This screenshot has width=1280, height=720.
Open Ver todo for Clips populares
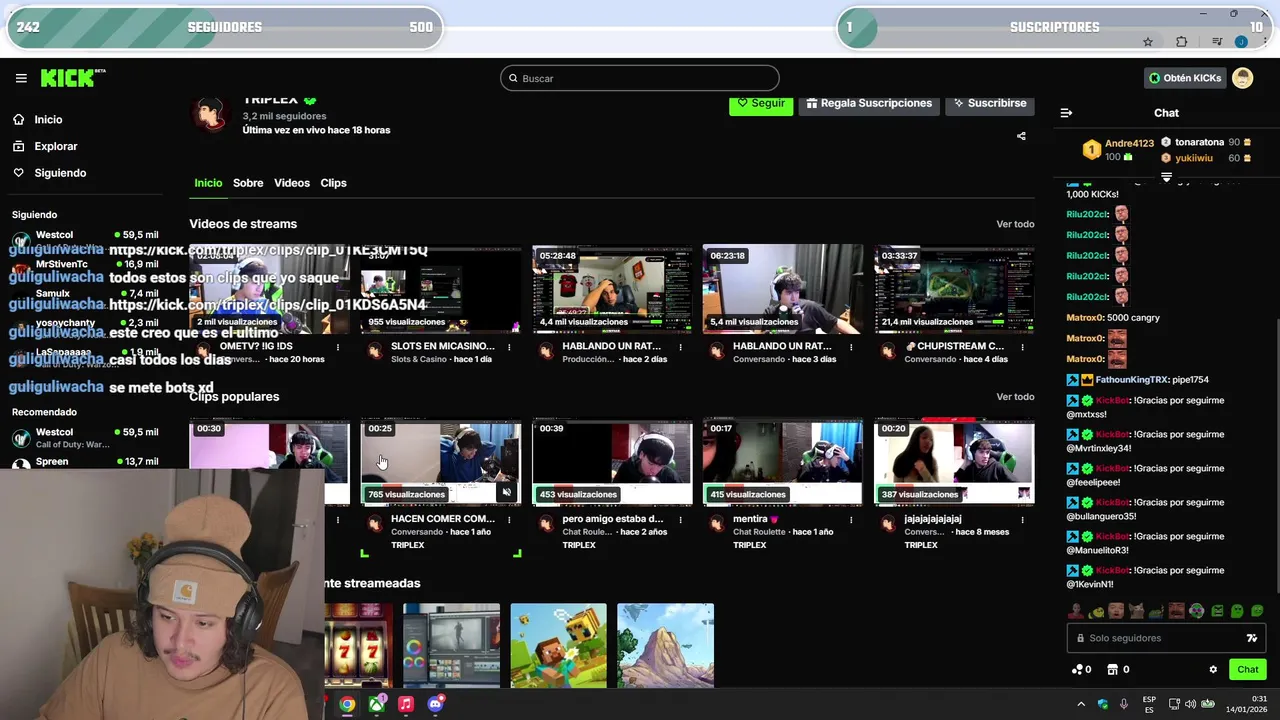click(x=1015, y=397)
